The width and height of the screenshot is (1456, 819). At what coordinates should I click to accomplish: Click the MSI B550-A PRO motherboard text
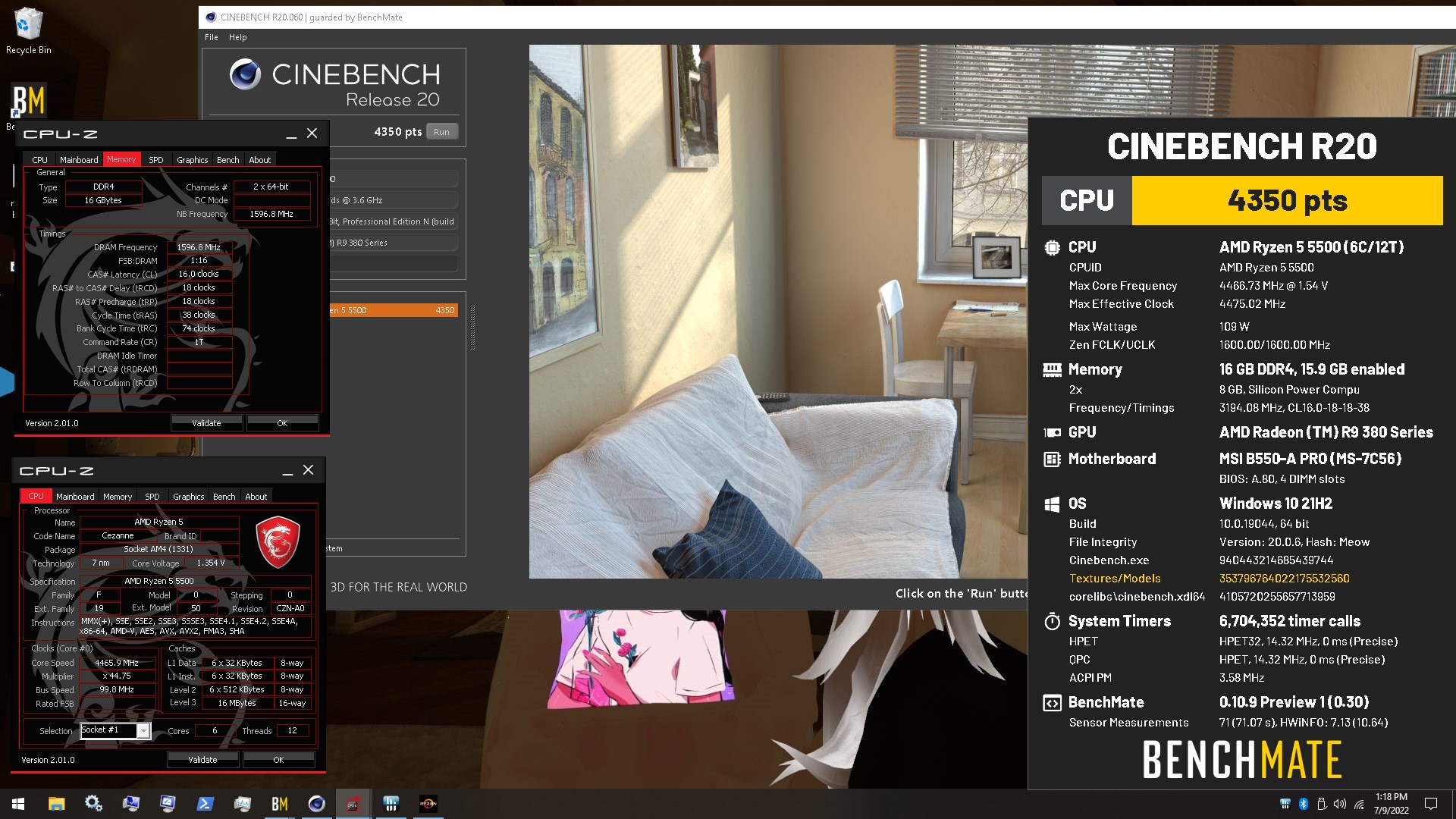(1310, 459)
